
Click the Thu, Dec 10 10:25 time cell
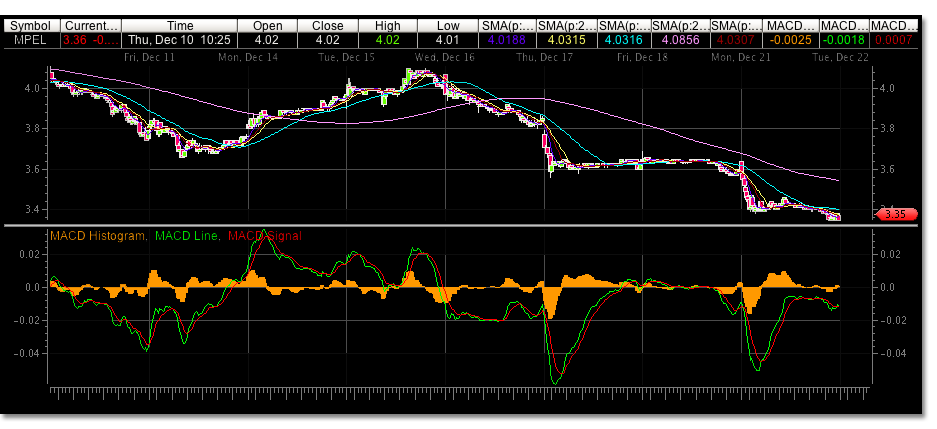(x=181, y=41)
